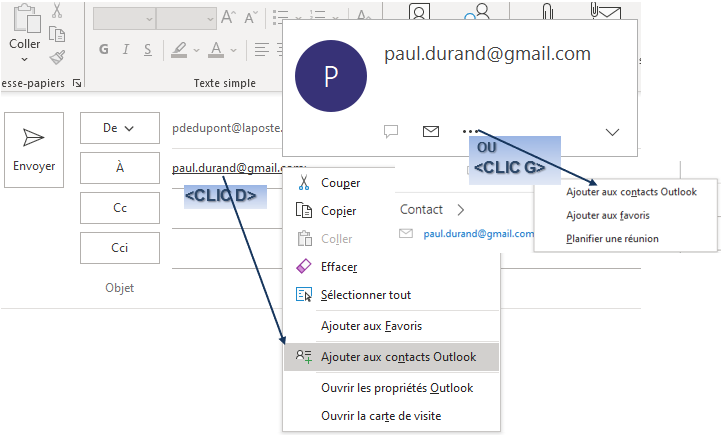Decrease font size with A-down icon

[x=251, y=18]
